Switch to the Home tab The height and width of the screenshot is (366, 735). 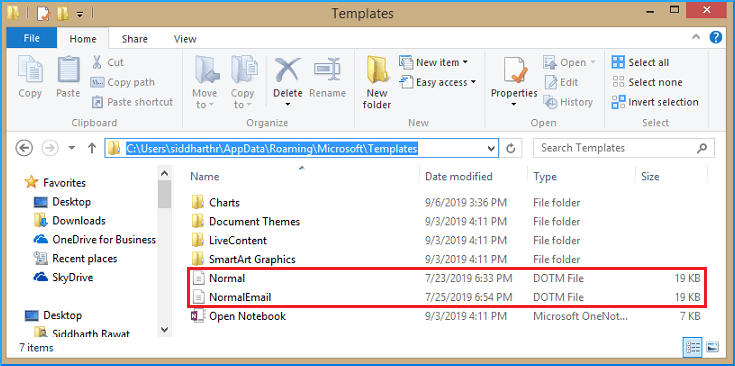pyautogui.click(x=83, y=39)
